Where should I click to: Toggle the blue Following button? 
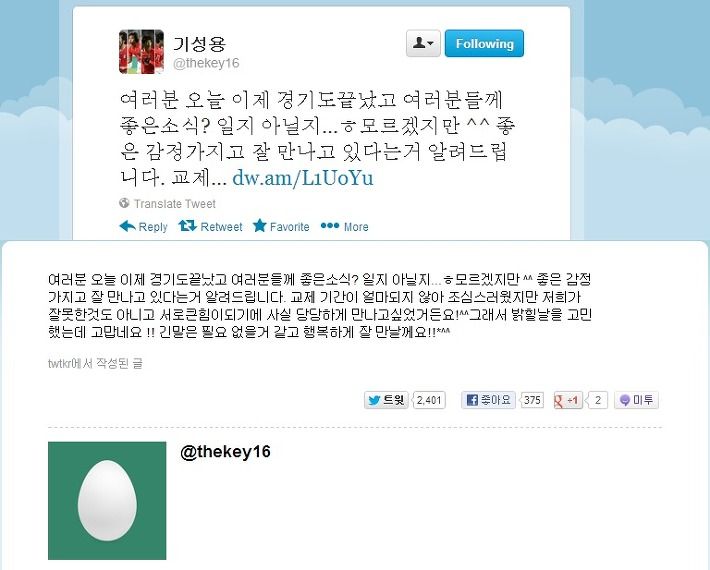[484, 43]
